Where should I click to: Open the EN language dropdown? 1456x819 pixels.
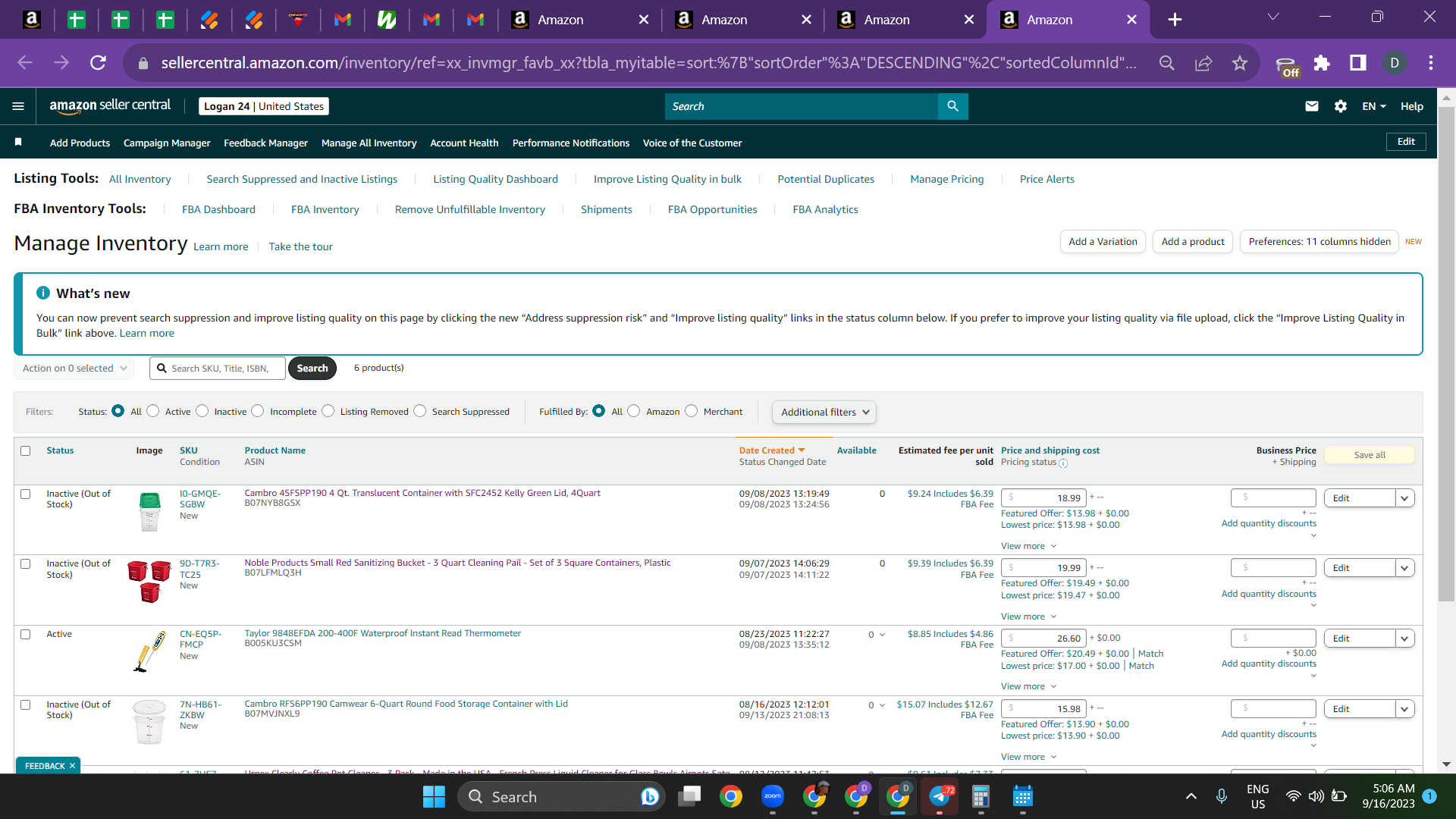pyautogui.click(x=1373, y=106)
